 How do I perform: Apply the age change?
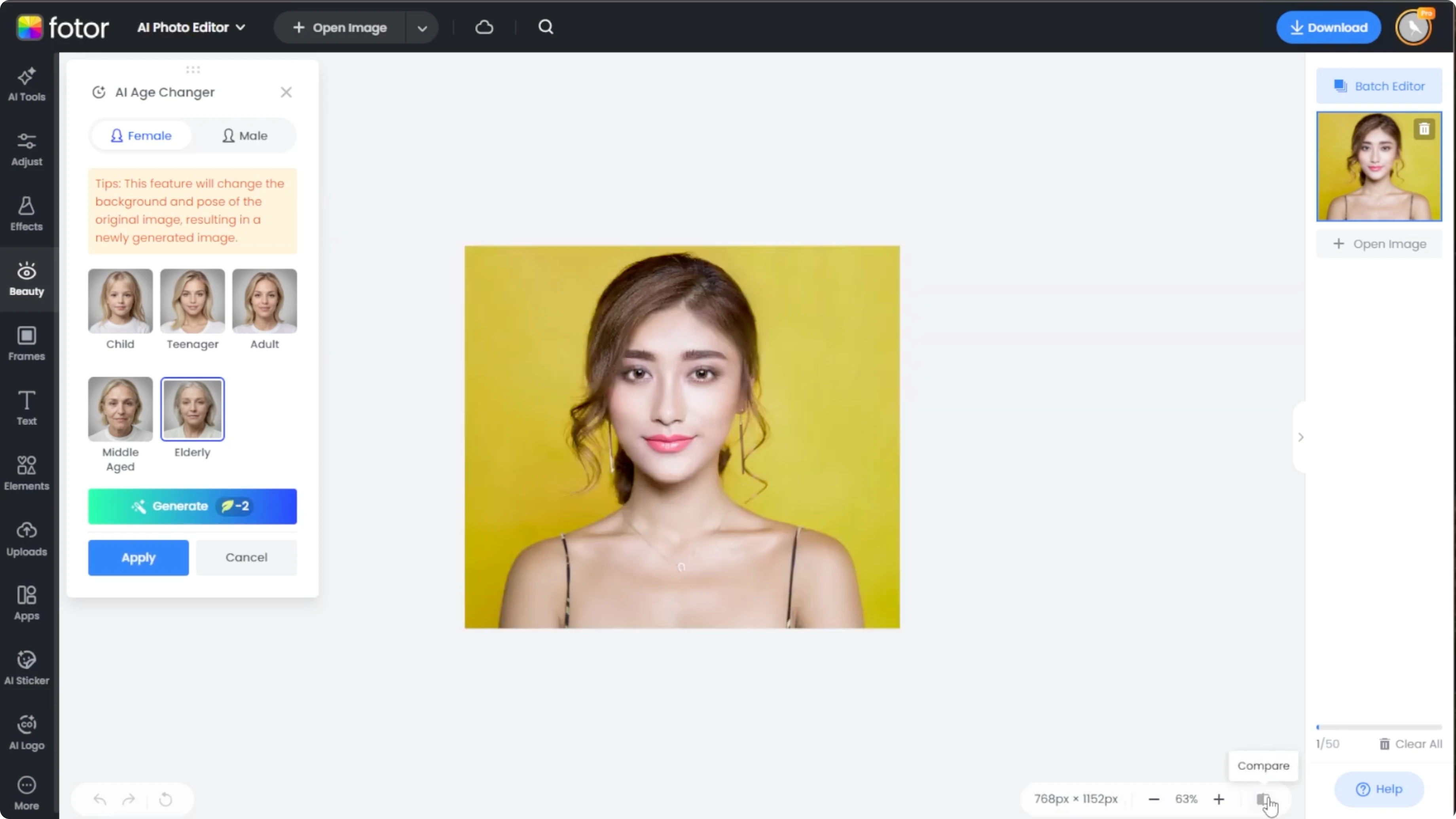click(138, 558)
